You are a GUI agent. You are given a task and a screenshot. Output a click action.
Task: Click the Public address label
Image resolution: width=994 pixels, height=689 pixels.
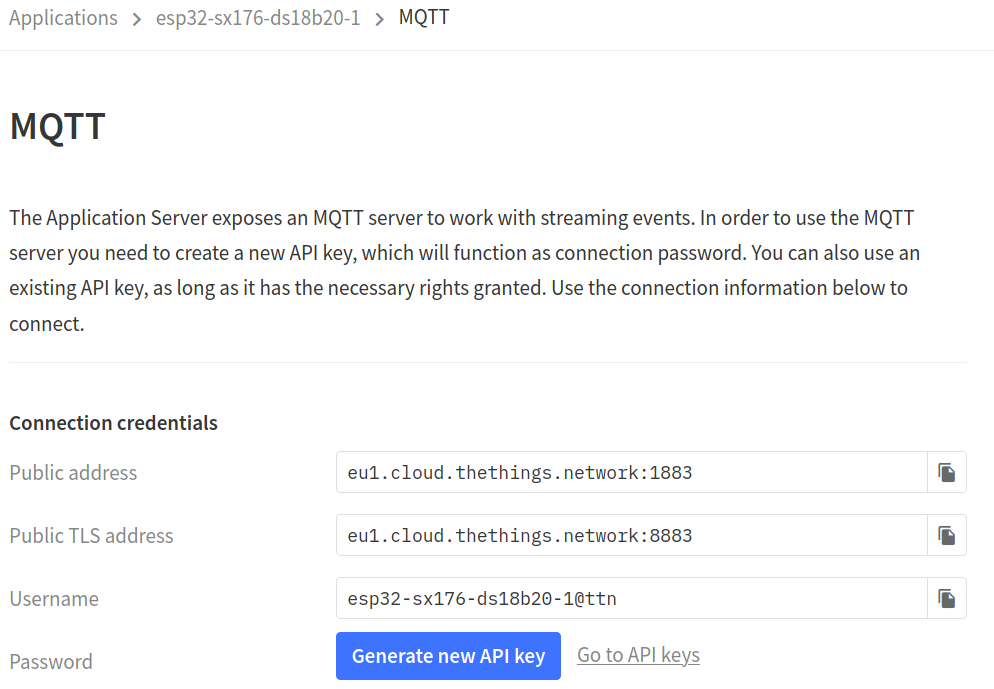(x=73, y=473)
